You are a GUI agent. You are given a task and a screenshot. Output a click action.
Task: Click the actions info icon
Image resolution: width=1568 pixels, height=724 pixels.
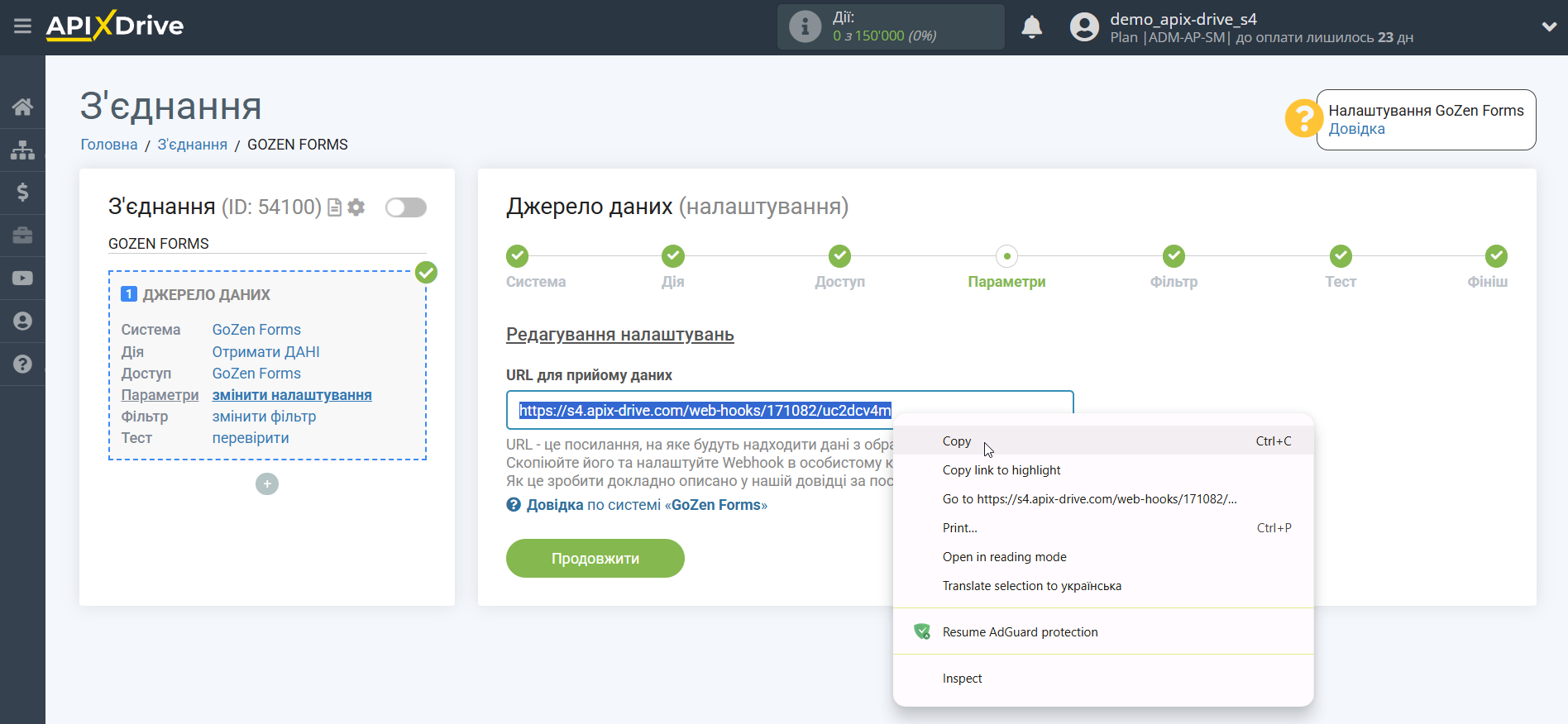805,26
